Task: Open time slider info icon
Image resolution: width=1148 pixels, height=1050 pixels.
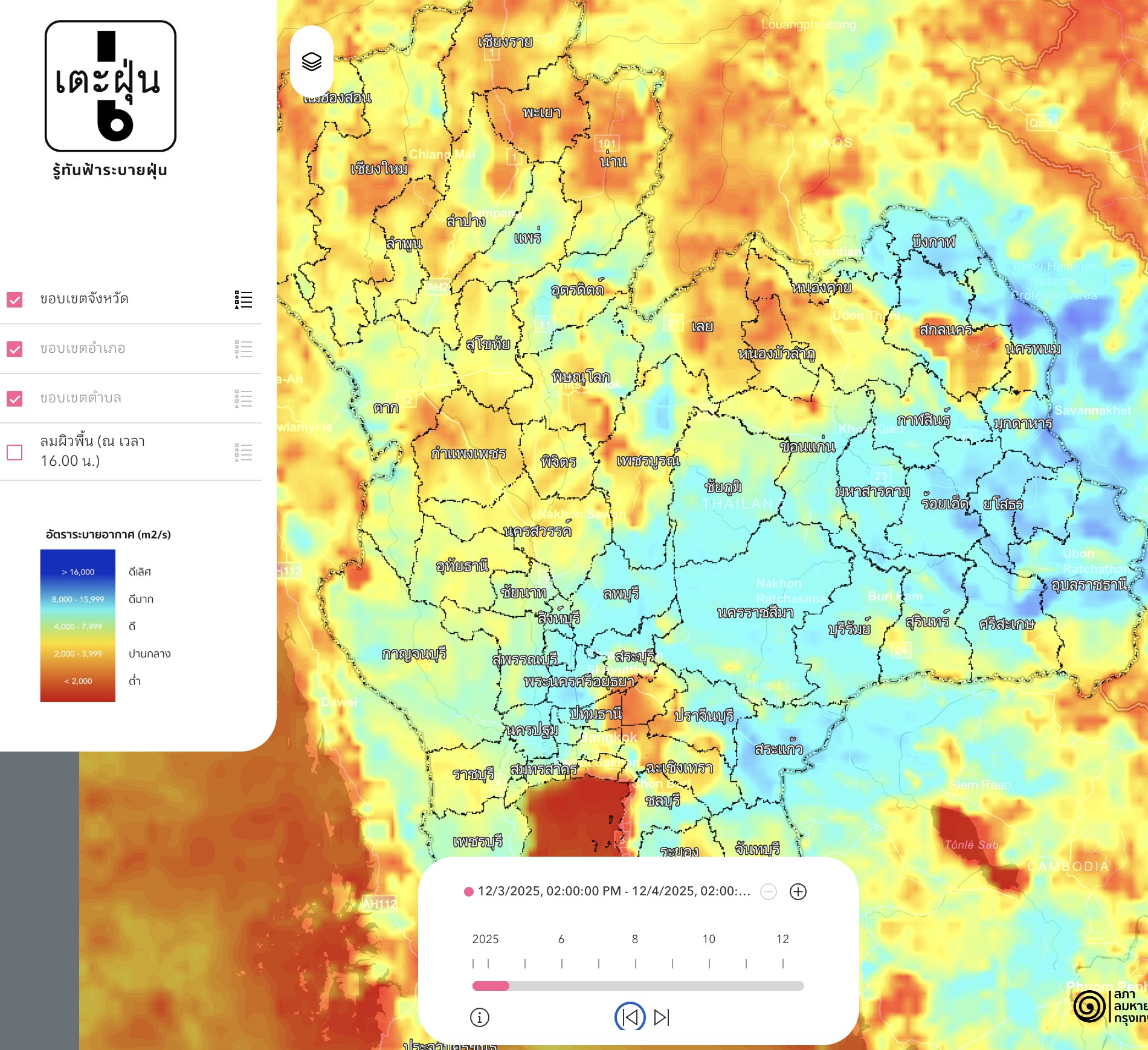Action: pyautogui.click(x=480, y=1017)
